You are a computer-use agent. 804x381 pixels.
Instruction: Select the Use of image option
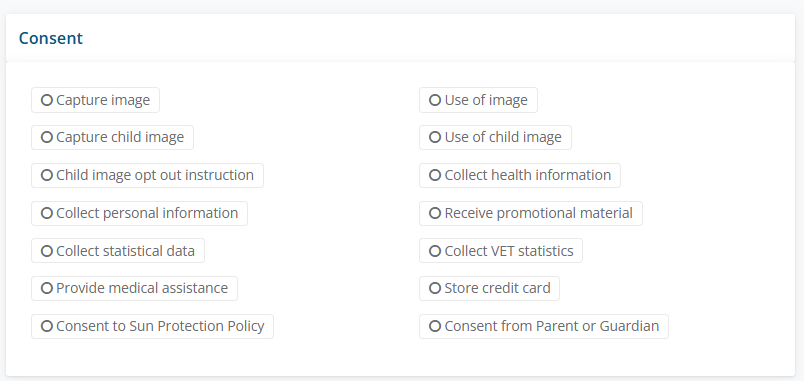[478, 100]
